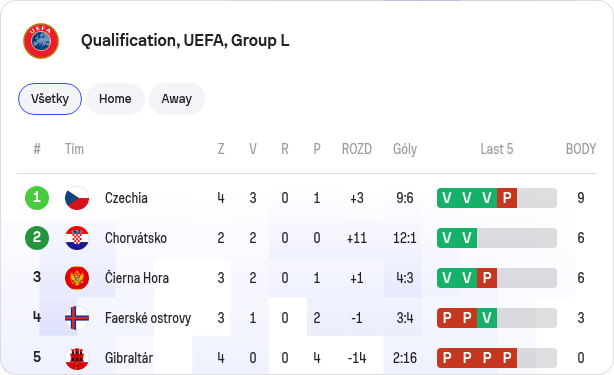This screenshot has width=614, height=375.
Task: Click the Qualification, UEFA, Group L title
Action: (x=185, y=41)
